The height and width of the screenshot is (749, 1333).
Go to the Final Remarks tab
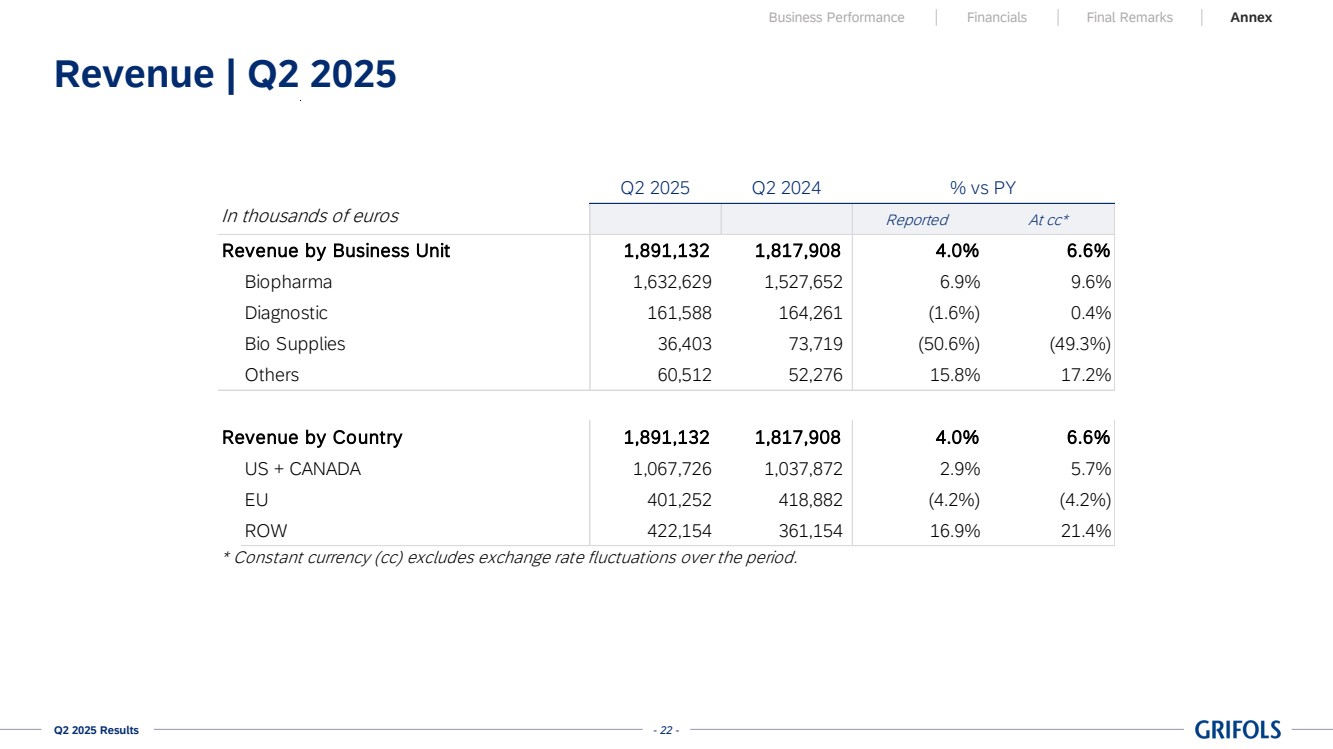click(x=1129, y=17)
